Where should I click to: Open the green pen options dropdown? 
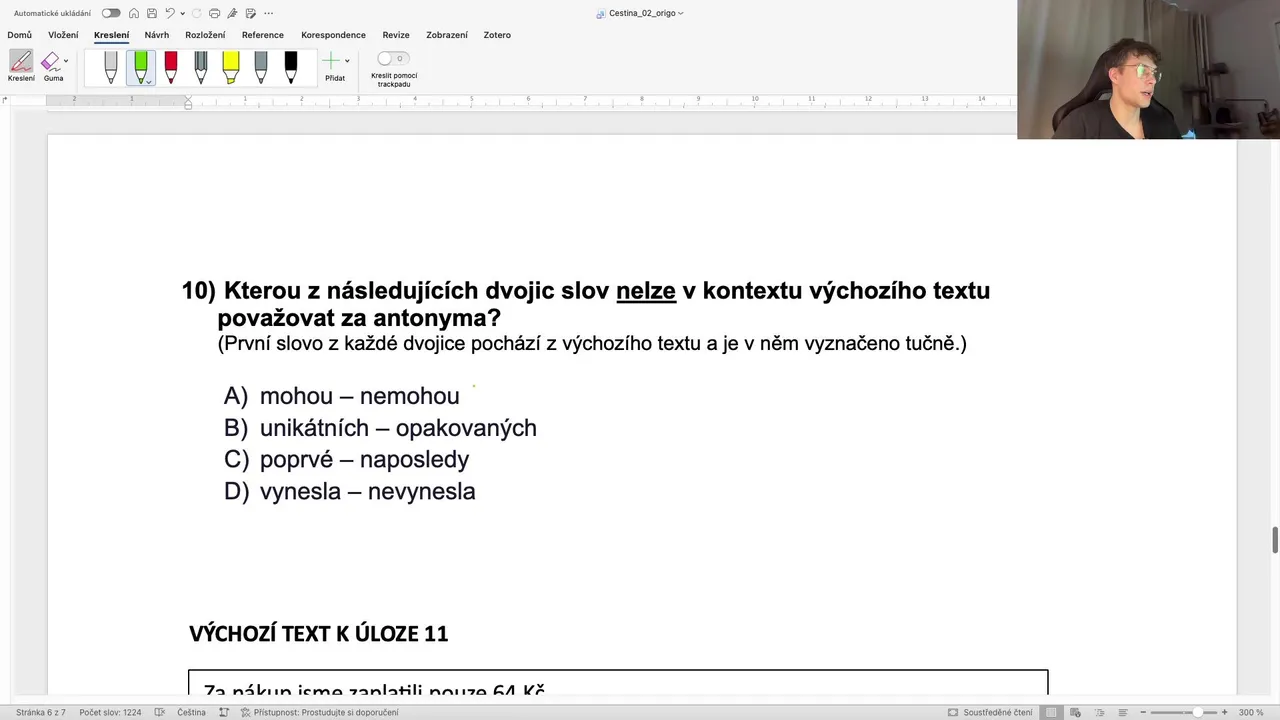pos(148,81)
